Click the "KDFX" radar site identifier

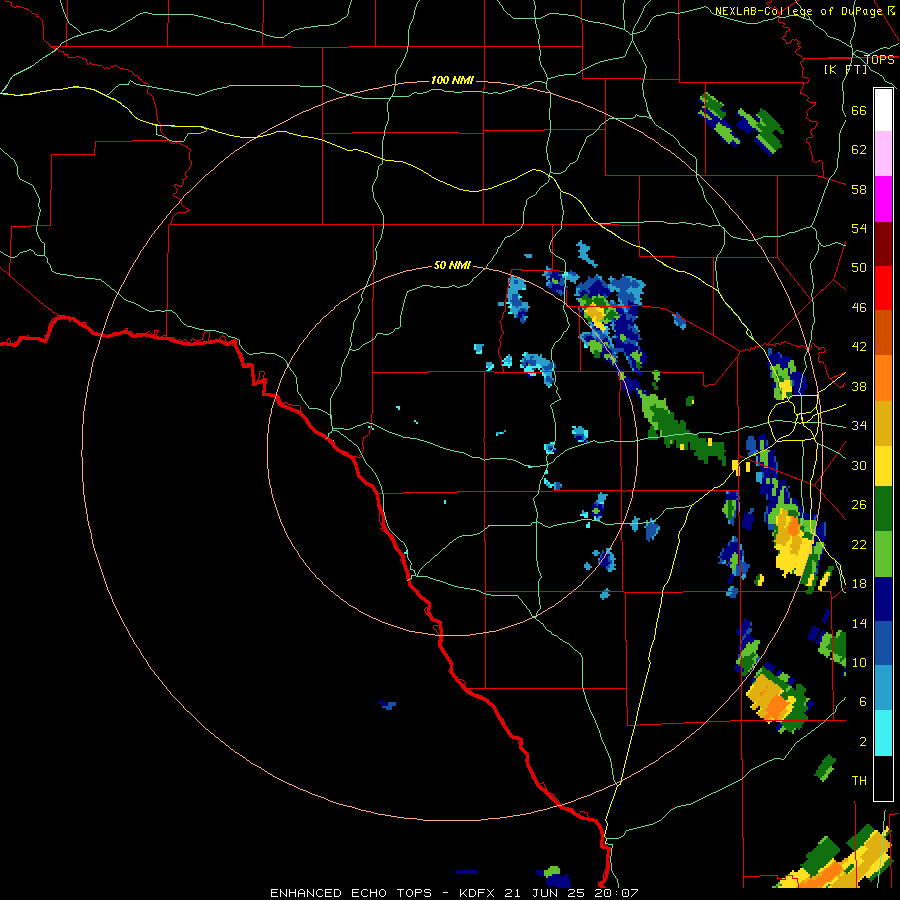coord(479,893)
